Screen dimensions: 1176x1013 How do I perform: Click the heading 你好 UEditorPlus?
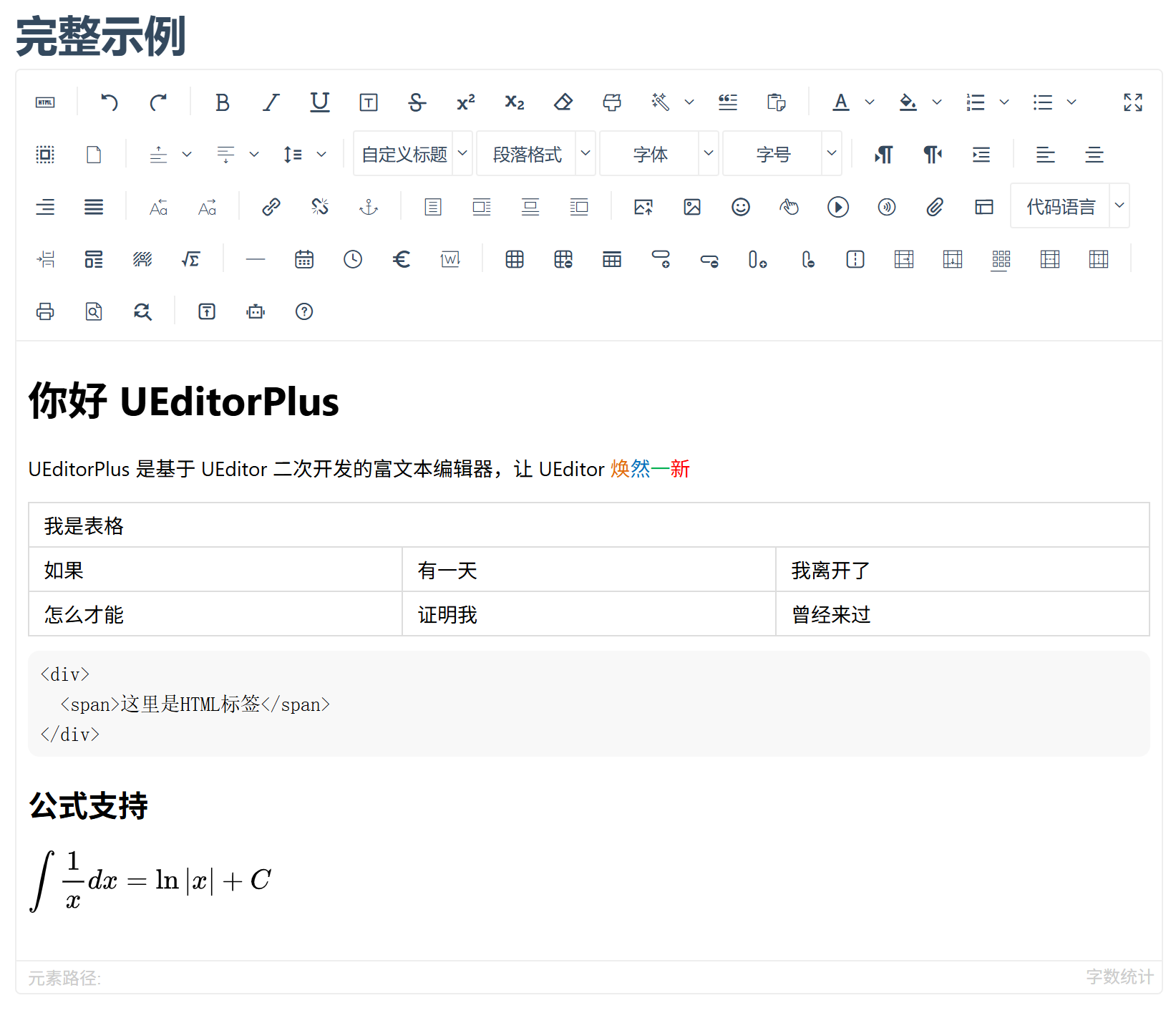click(184, 401)
